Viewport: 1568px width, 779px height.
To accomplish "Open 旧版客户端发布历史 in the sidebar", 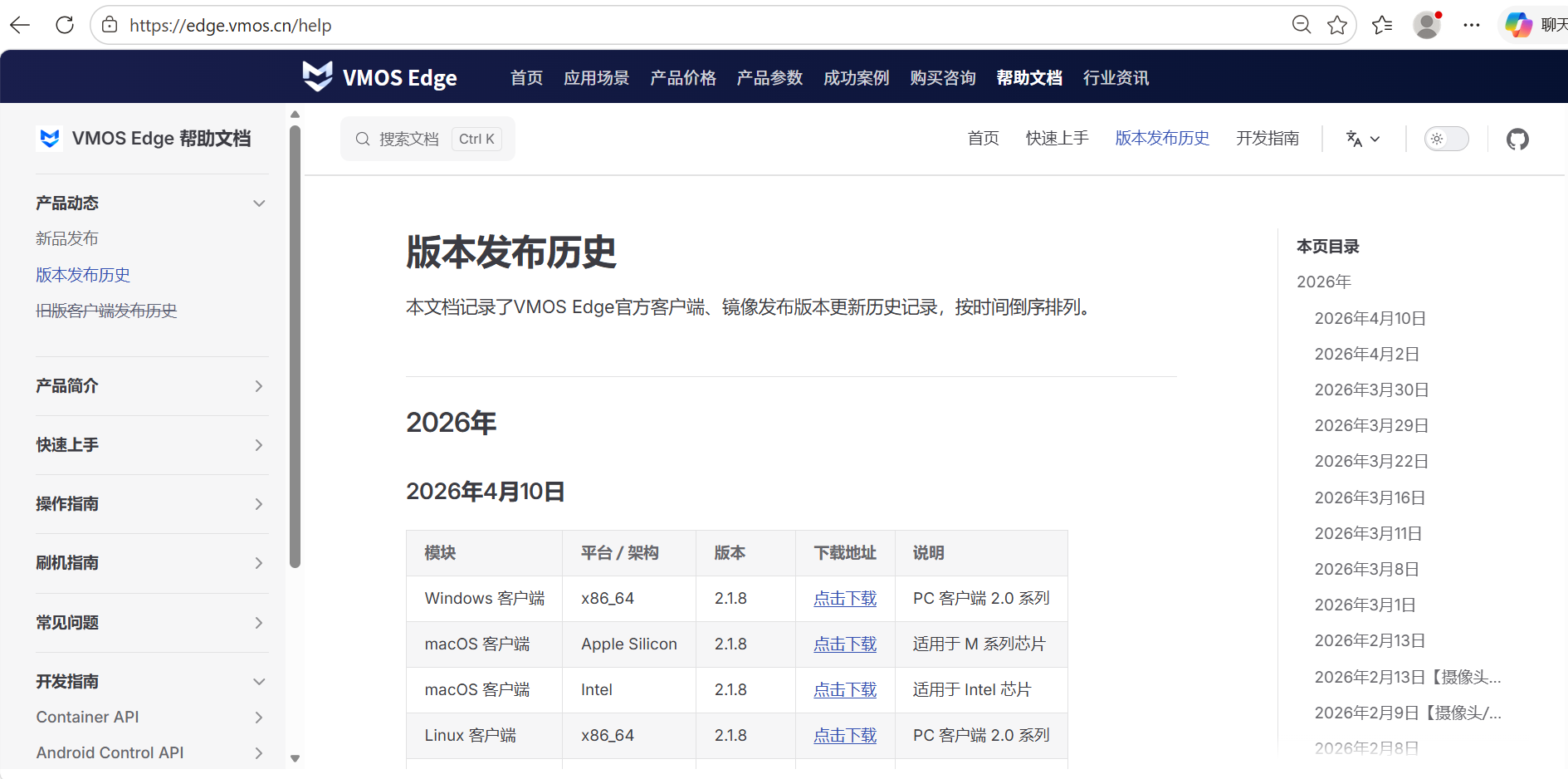I will coord(106,310).
